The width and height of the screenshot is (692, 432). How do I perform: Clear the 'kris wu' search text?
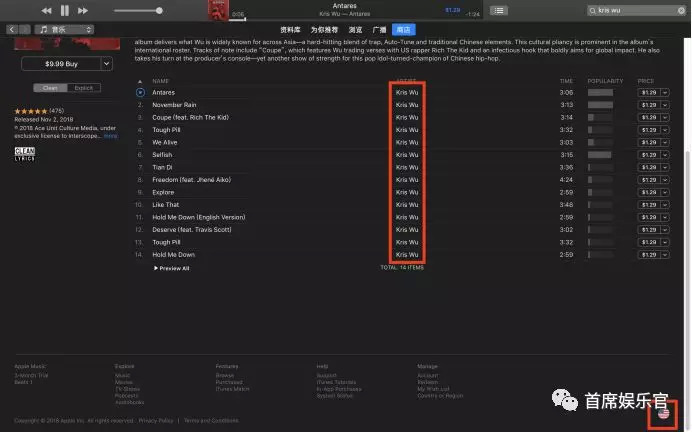coord(681,10)
